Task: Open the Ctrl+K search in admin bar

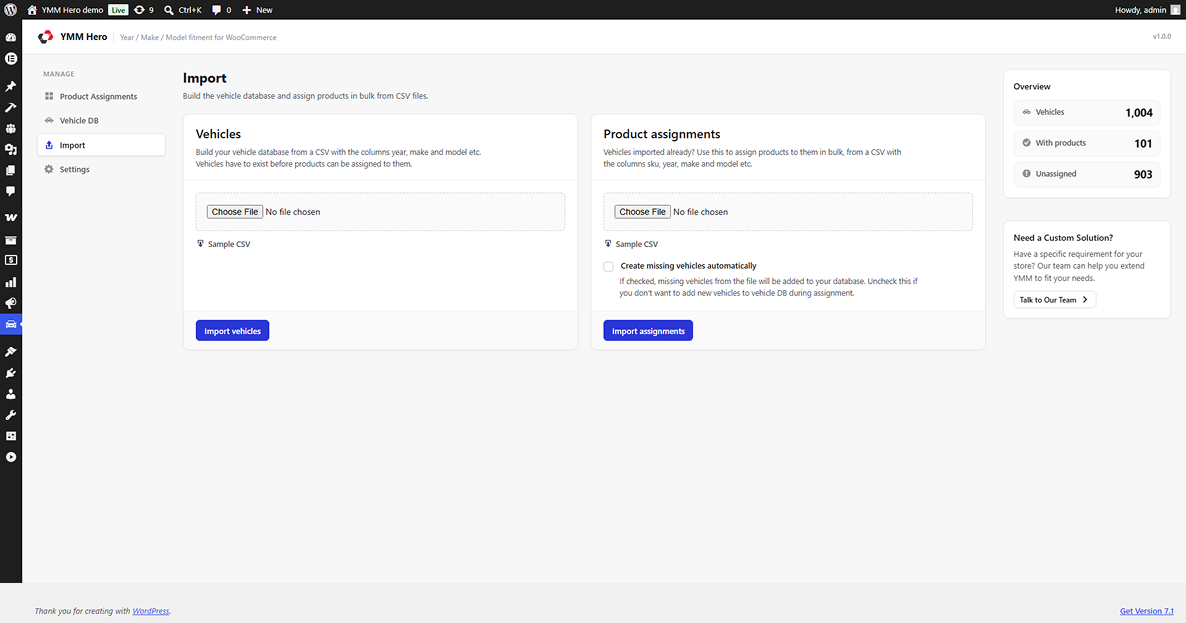Action: (183, 10)
